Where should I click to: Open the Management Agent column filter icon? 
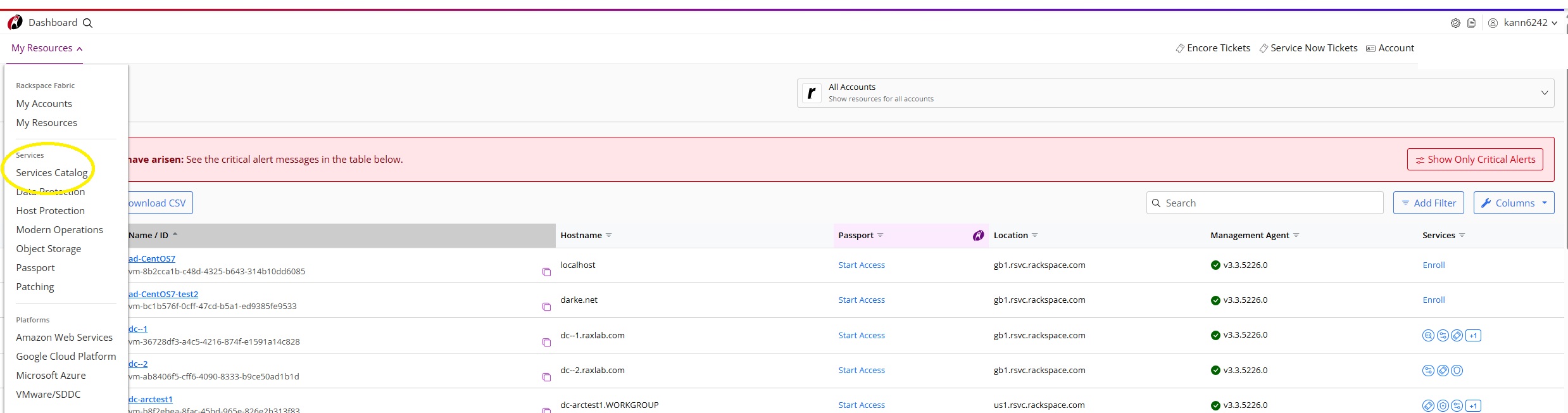click(1296, 235)
